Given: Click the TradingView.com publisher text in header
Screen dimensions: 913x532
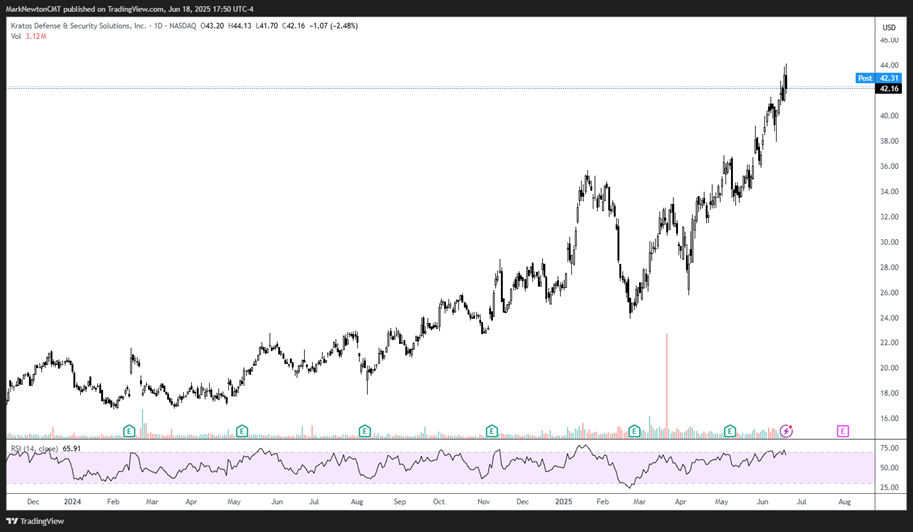Looking at the screenshot, I should pyautogui.click(x=126, y=9).
